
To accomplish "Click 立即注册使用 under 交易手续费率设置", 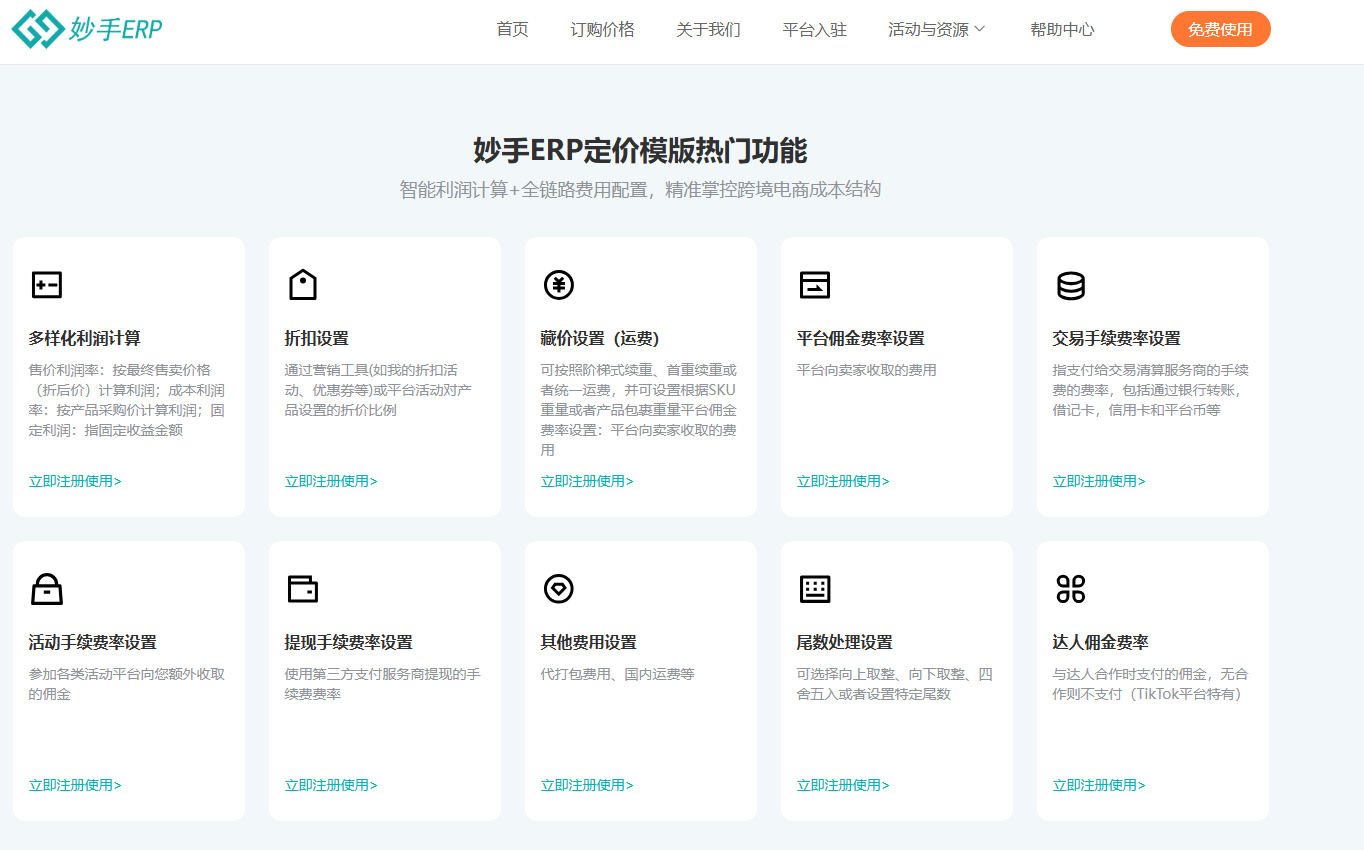I will tap(1099, 481).
